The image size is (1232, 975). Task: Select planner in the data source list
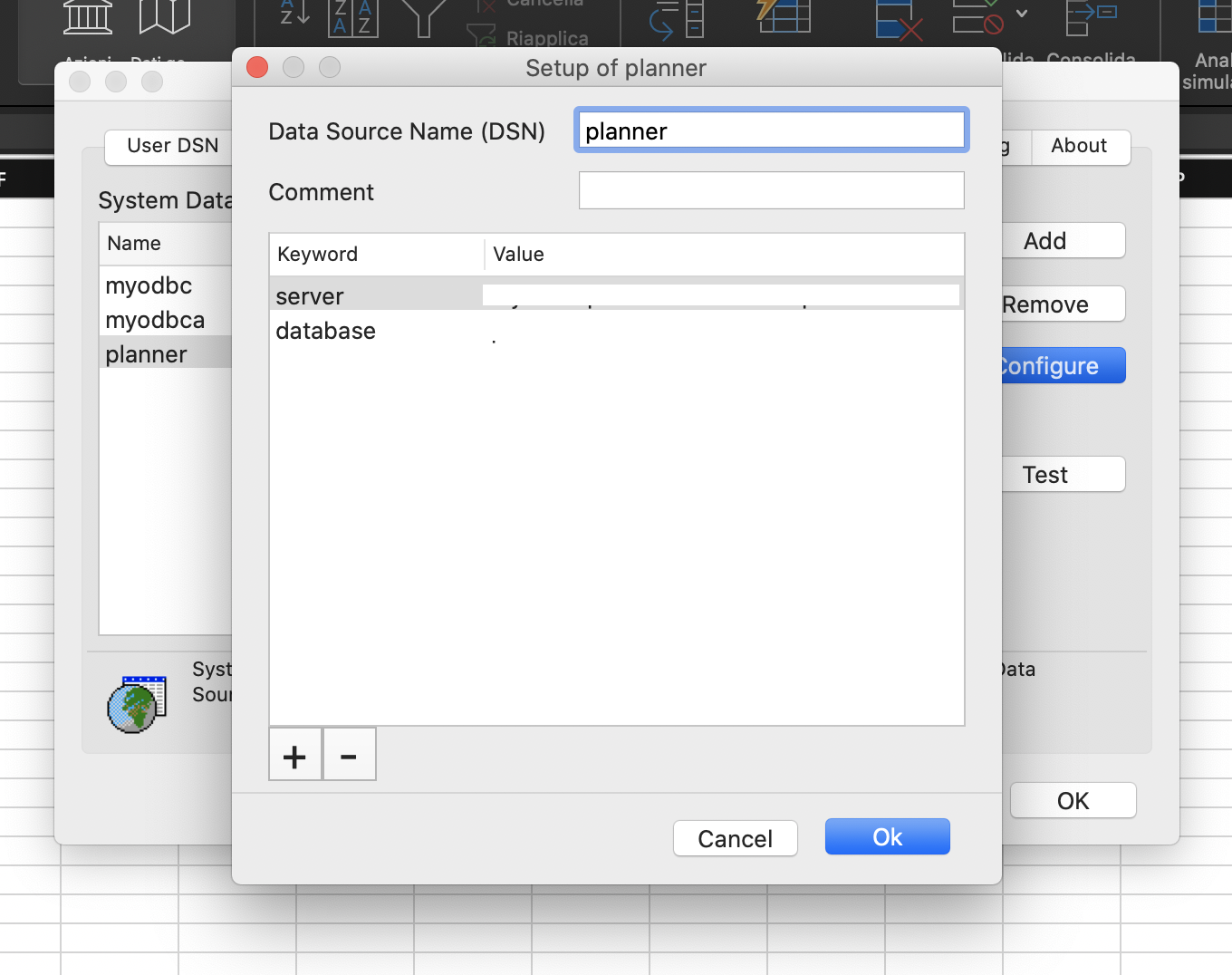point(166,354)
